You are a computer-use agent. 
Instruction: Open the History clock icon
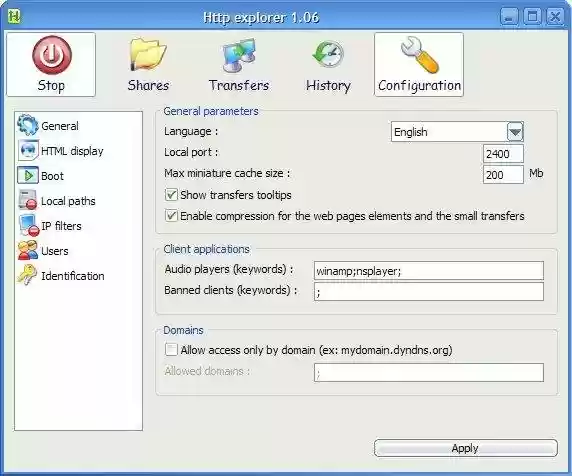coord(328,54)
